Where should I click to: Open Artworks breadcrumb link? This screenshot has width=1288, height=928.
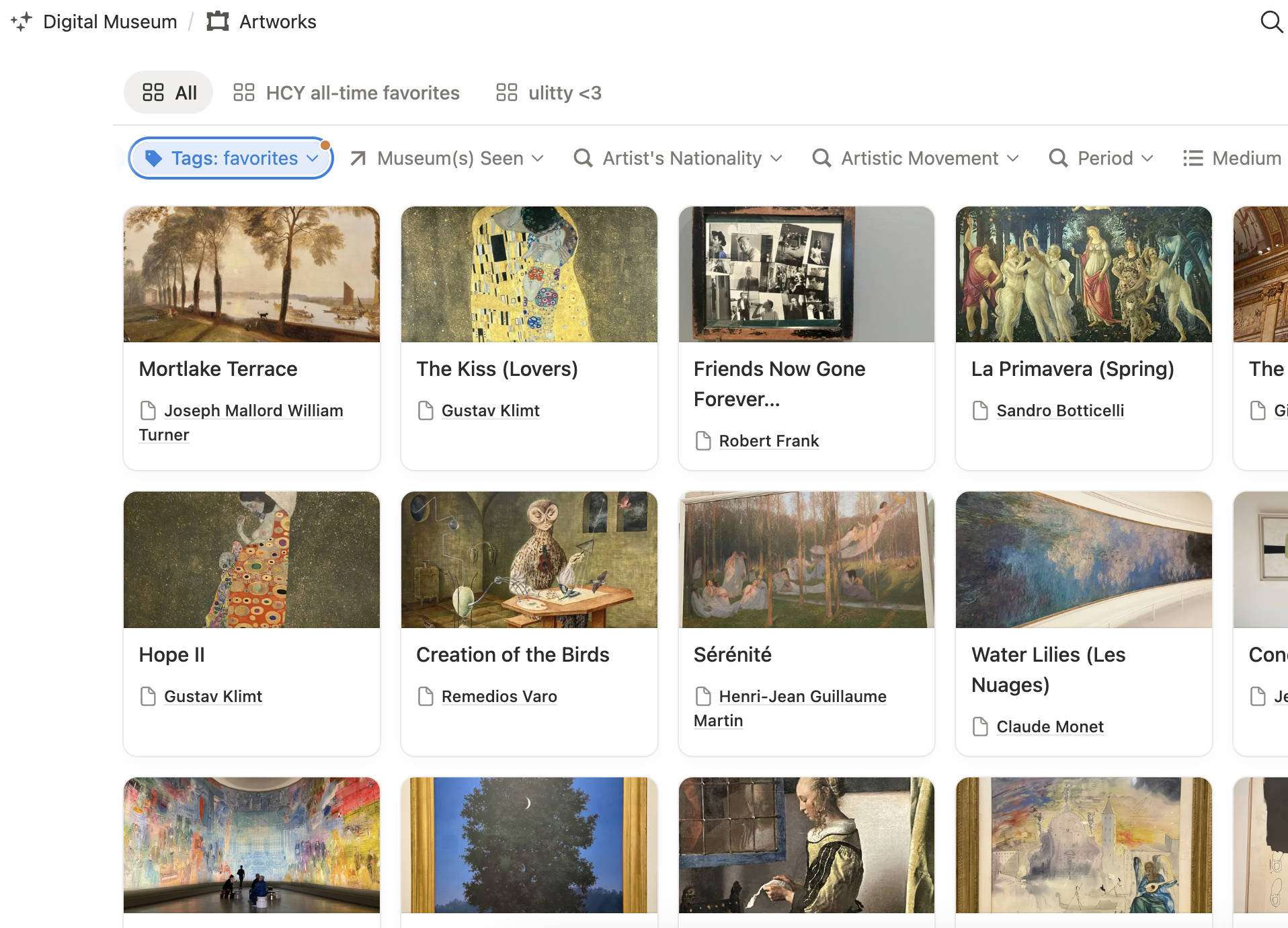278,22
